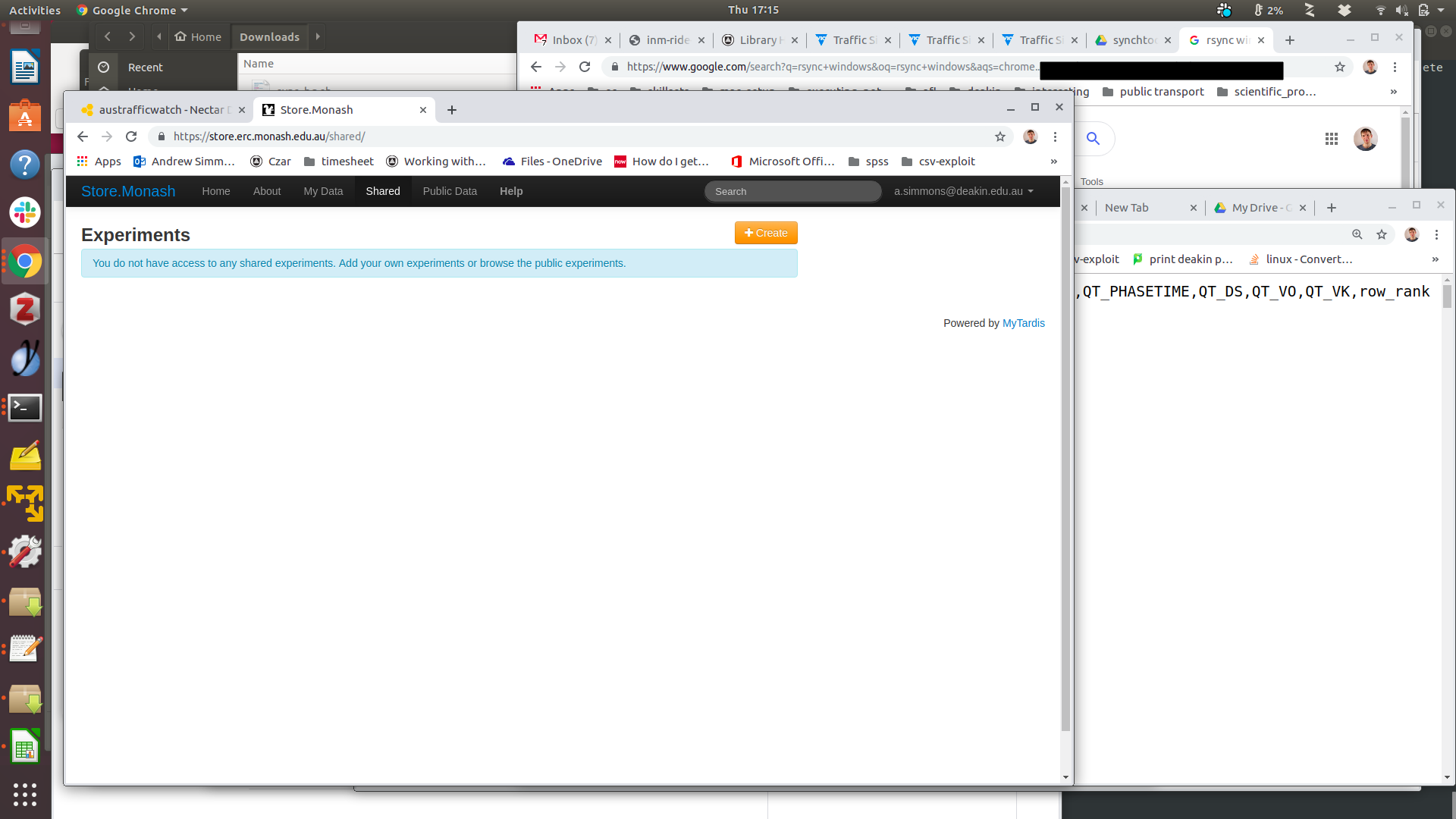Click the Google search magnifier icon
The image size is (1456, 819).
(x=1093, y=138)
